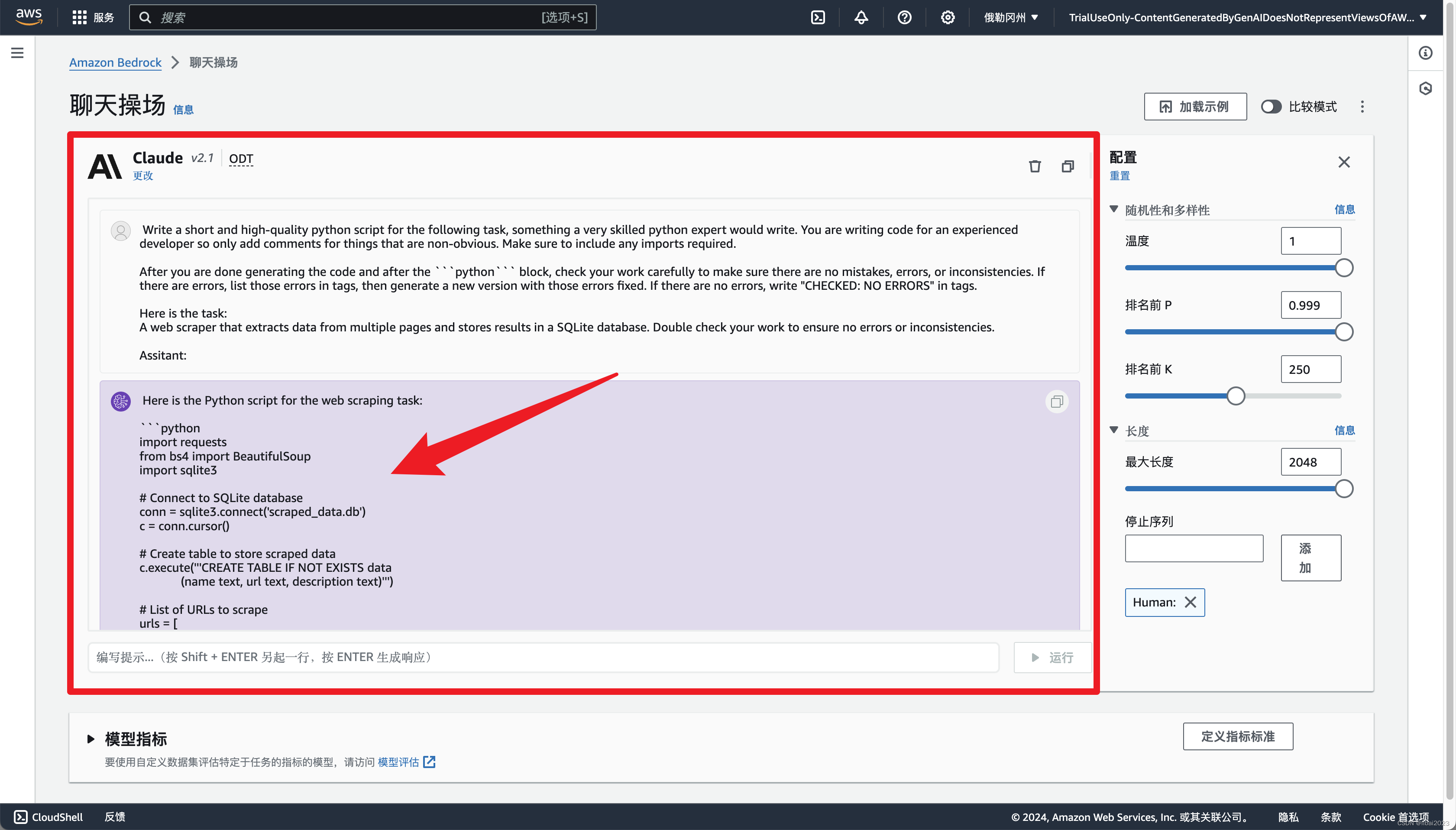The image size is (1456, 830).
Task: Open the CloudShell icon in top bar
Action: pos(818,17)
